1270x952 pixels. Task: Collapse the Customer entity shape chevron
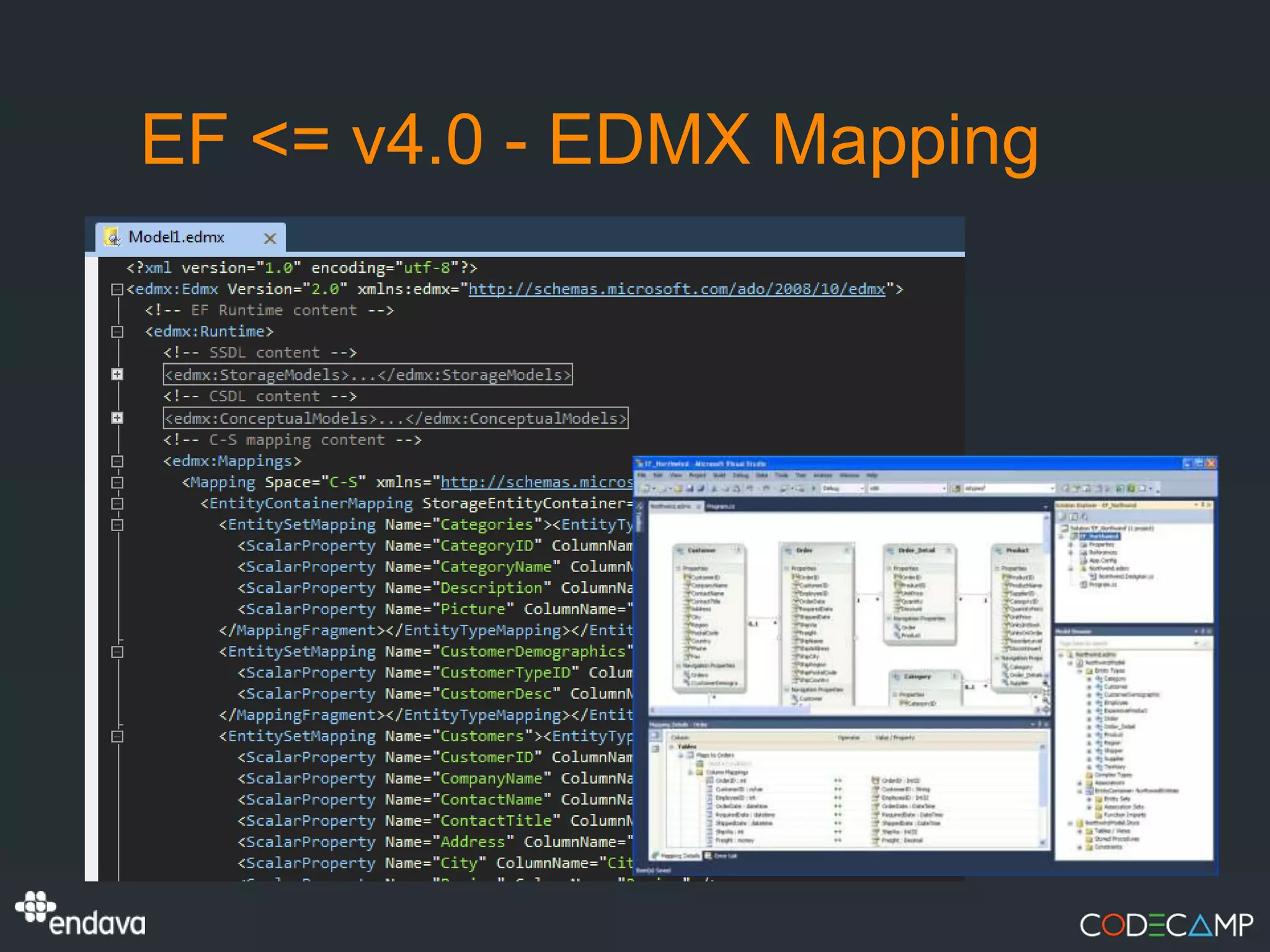point(738,550)
